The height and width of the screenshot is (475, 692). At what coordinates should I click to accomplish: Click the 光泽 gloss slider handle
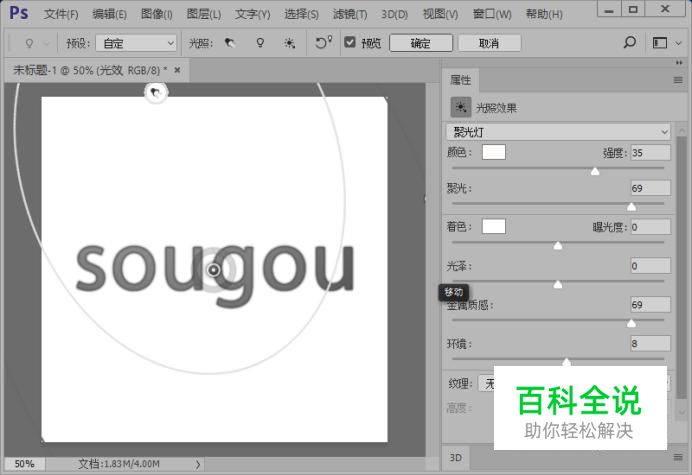558,284
